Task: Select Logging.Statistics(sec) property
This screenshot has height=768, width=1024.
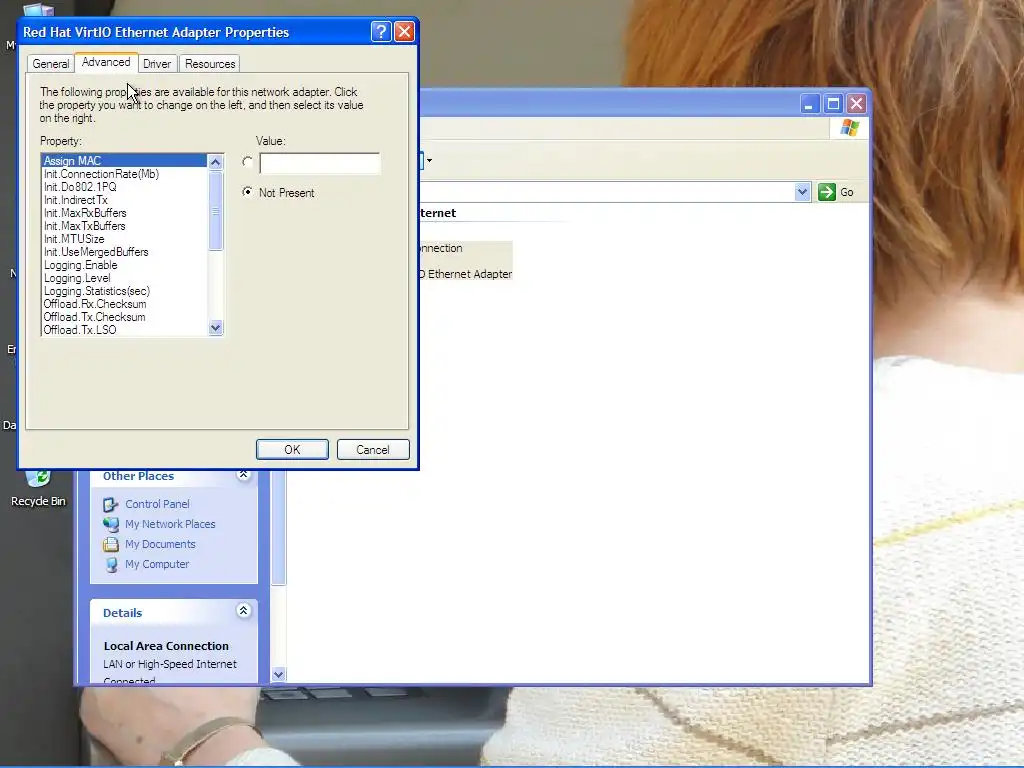Action: click(x=124, y=291)
